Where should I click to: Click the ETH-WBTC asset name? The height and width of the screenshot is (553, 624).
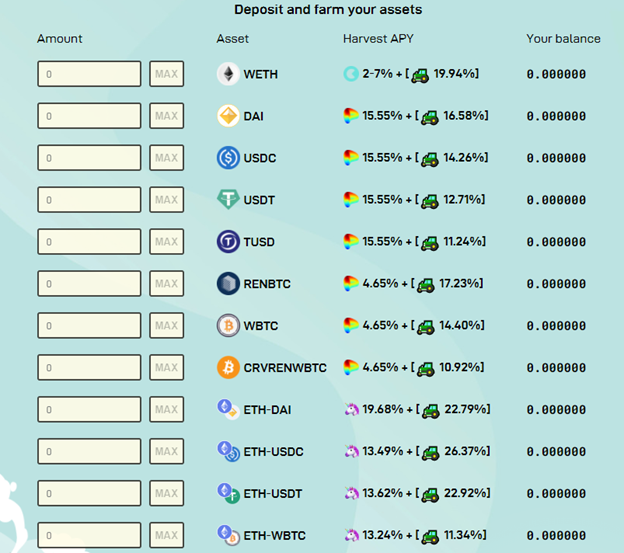click(275, 535)
